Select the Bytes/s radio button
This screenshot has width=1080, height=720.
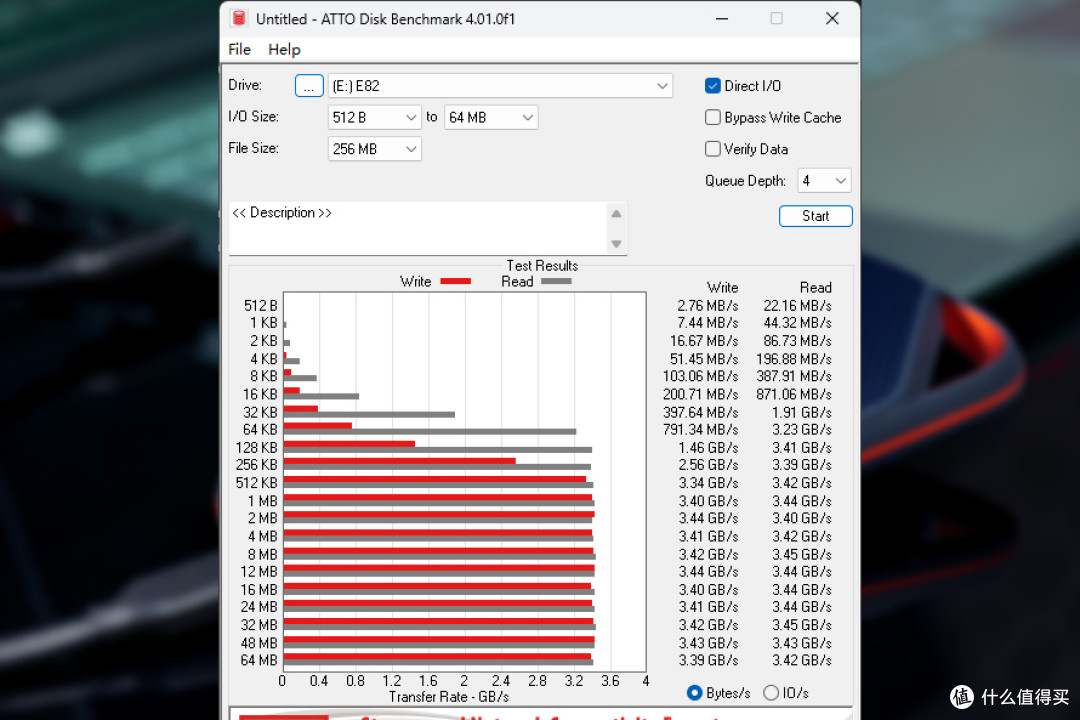click(694, 693)
